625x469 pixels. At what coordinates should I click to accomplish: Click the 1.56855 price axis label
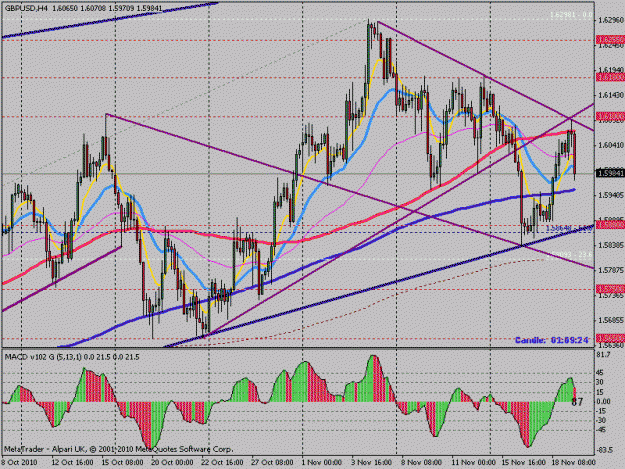(611, 320)
